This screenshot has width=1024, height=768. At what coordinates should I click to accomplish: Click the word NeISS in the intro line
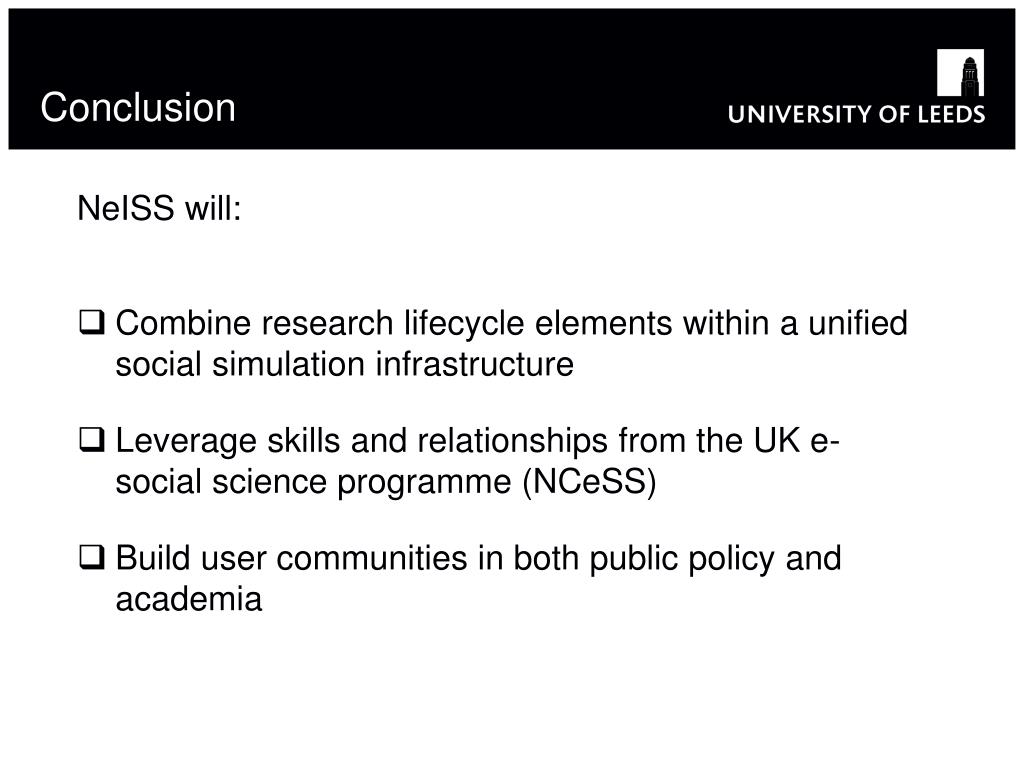126,209
